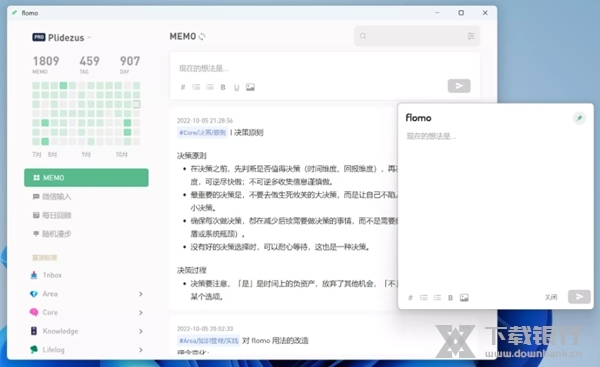Click timestamp 2022-10-05 20:52:33
600x367 pixels.
click(x=205, y=328)
